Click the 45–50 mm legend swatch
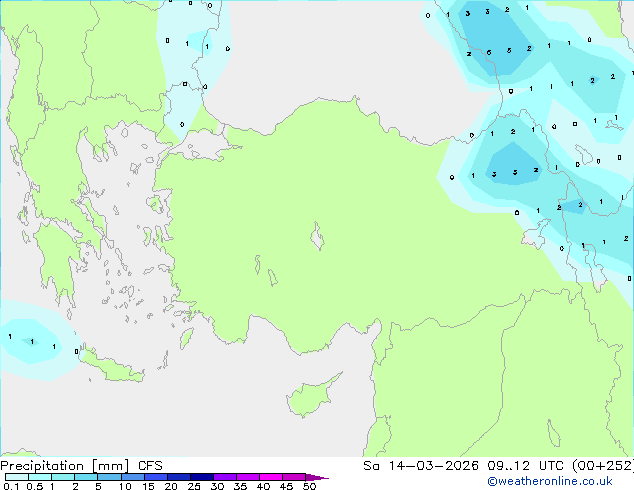The width and height of the screenshot is (634, 490). tap(294, 477)
